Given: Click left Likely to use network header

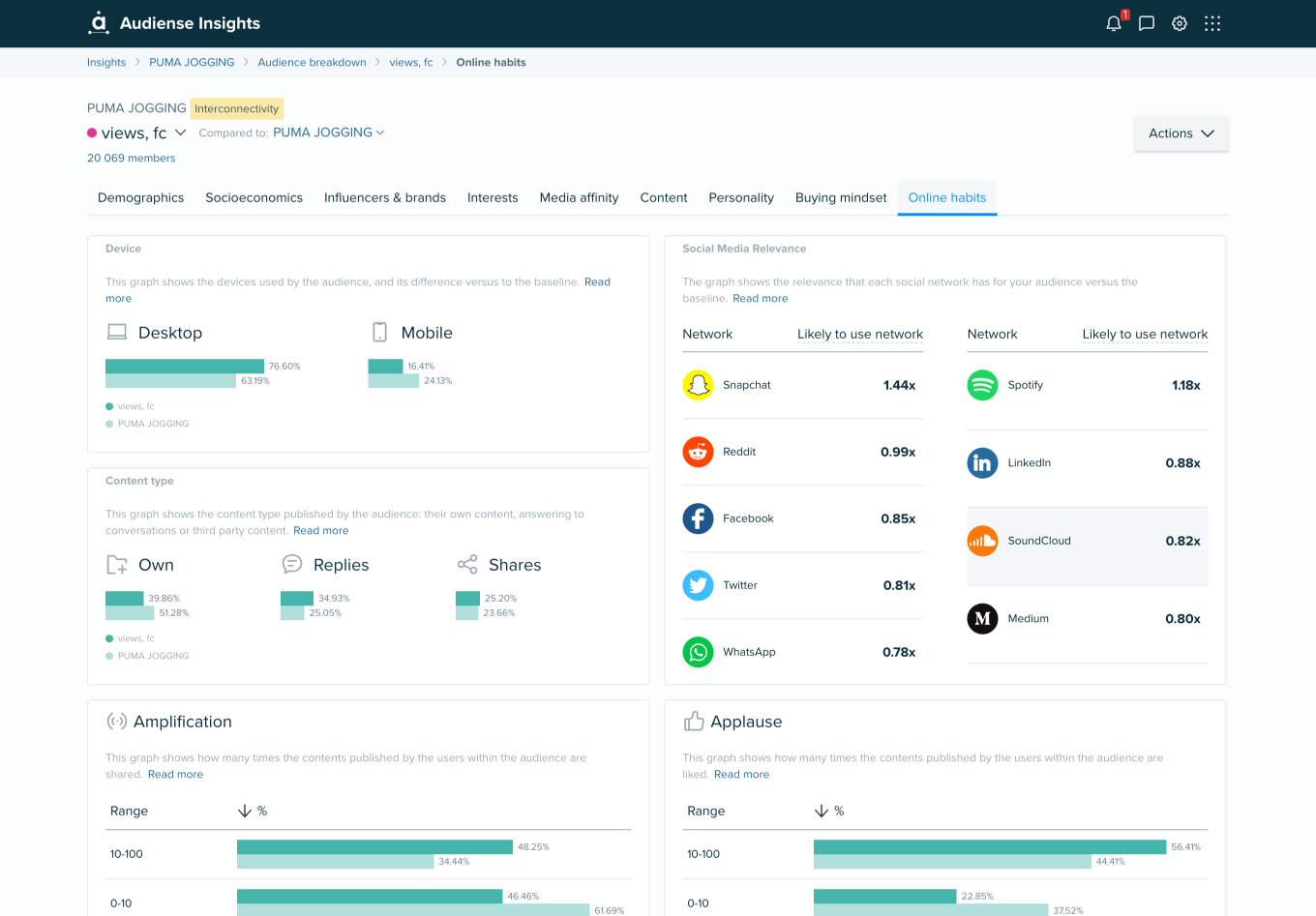Looking at the screenshot, I should (x=860, y=334).
